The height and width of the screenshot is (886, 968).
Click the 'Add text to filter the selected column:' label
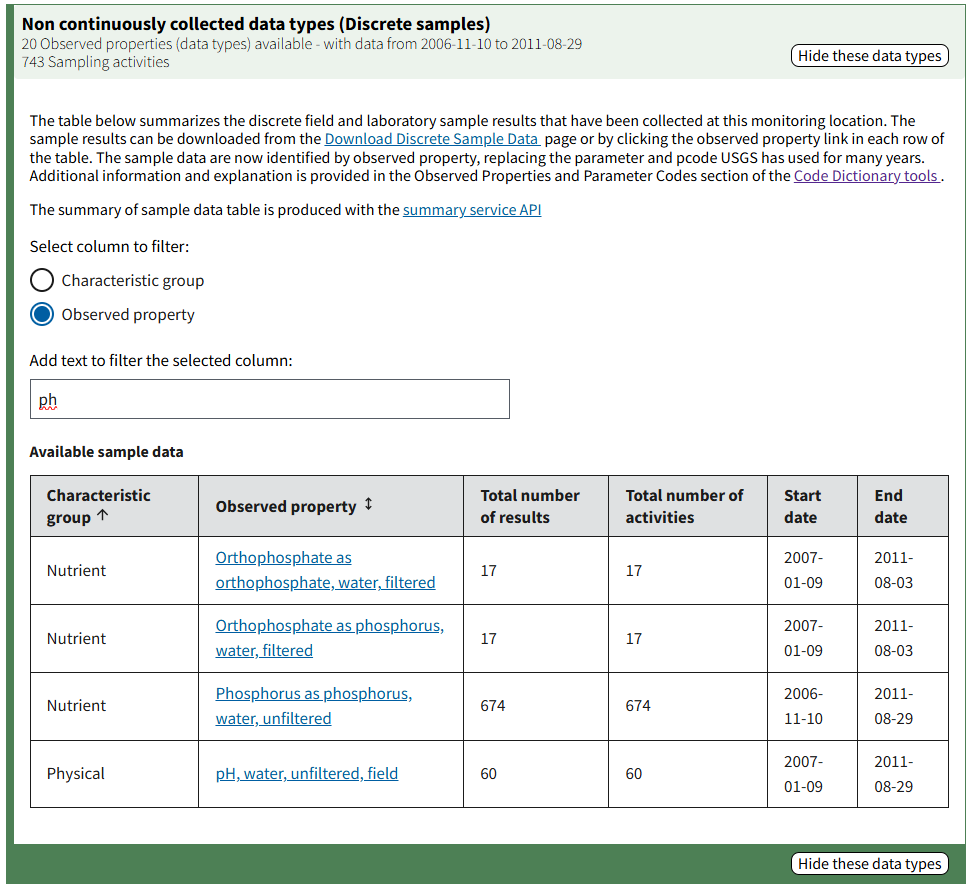click(161, 361)
